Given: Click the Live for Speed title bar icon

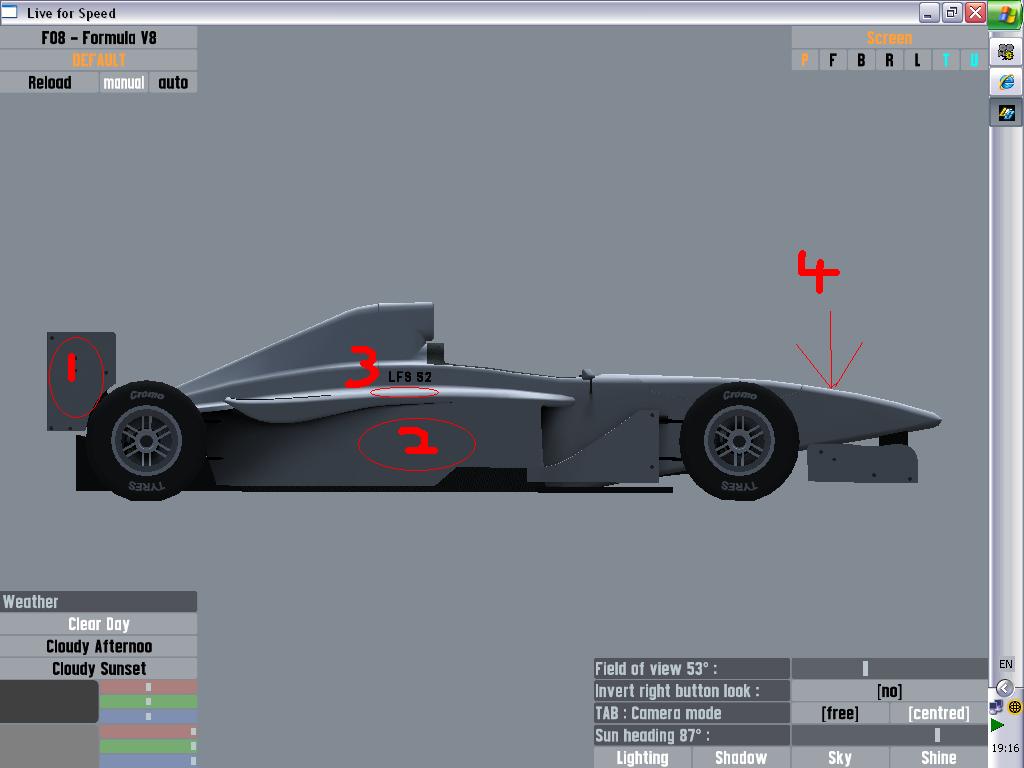Looking at the screenshot, I should pyautogui.click(x=9, y=12).
